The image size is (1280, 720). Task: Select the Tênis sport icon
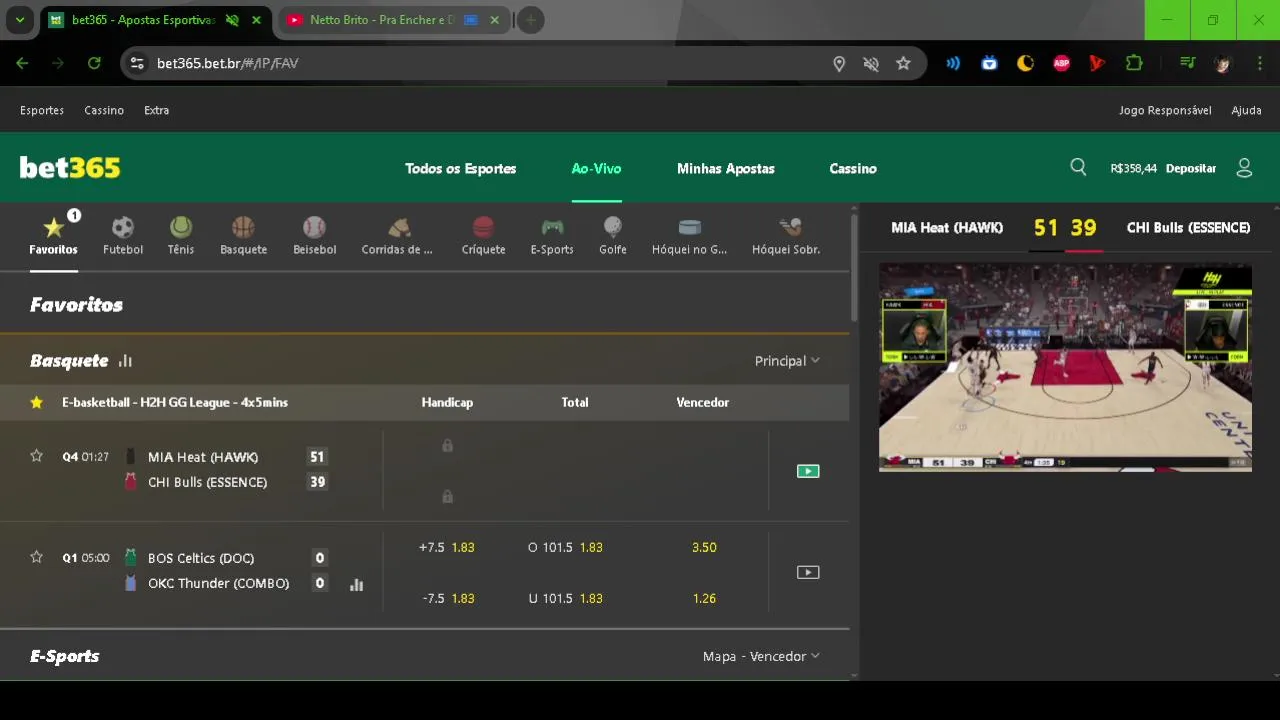click(181, 236)
